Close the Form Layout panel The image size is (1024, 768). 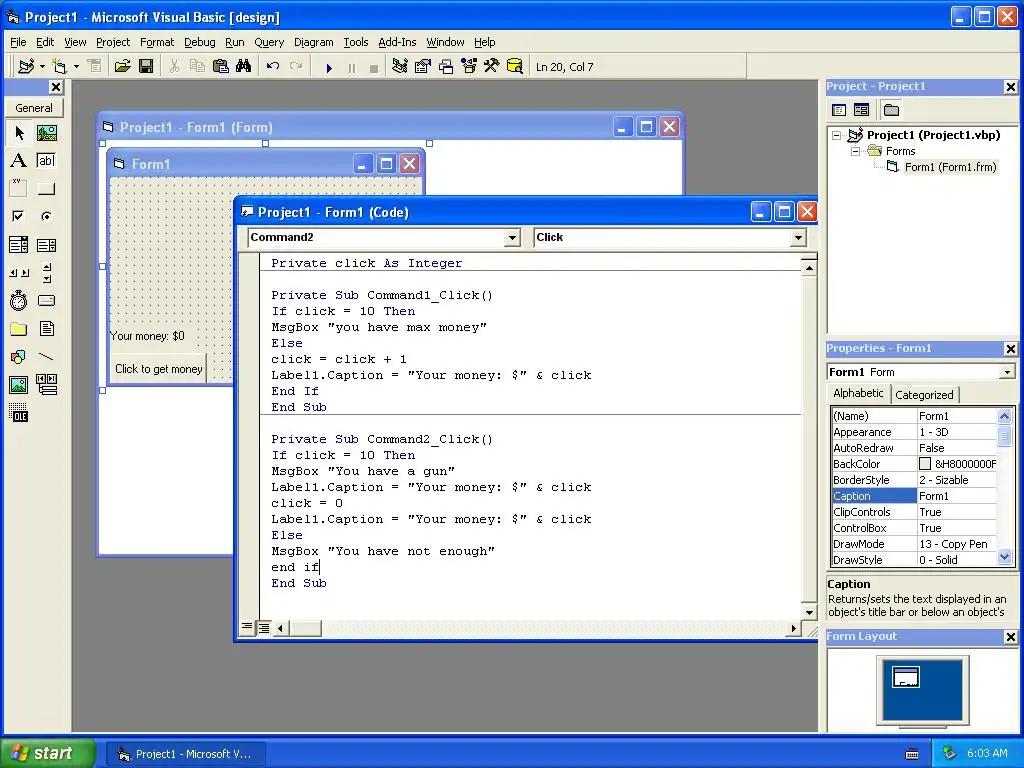1010,637
